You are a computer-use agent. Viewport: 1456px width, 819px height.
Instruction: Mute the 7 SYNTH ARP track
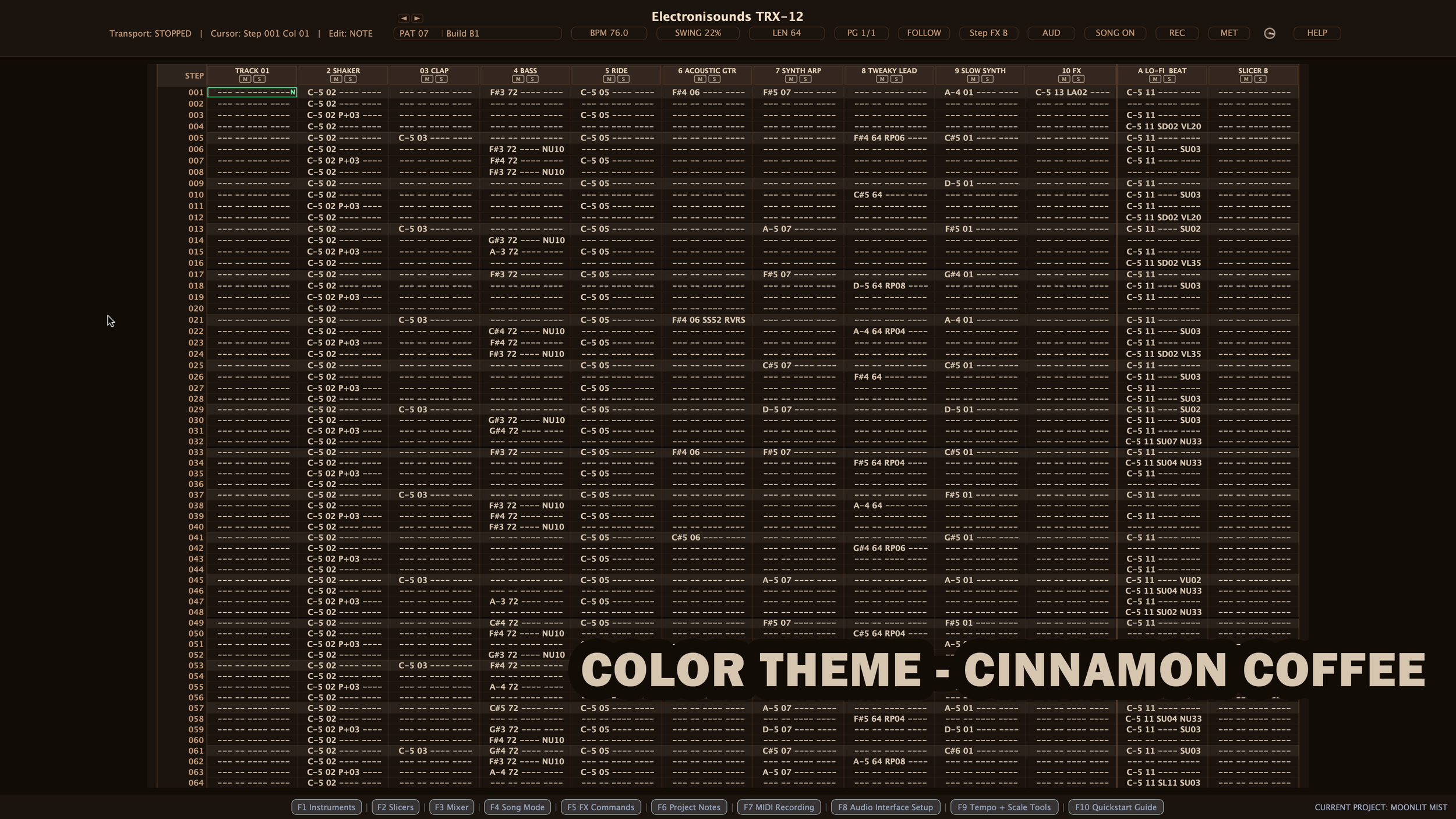[x=791, y=79]
